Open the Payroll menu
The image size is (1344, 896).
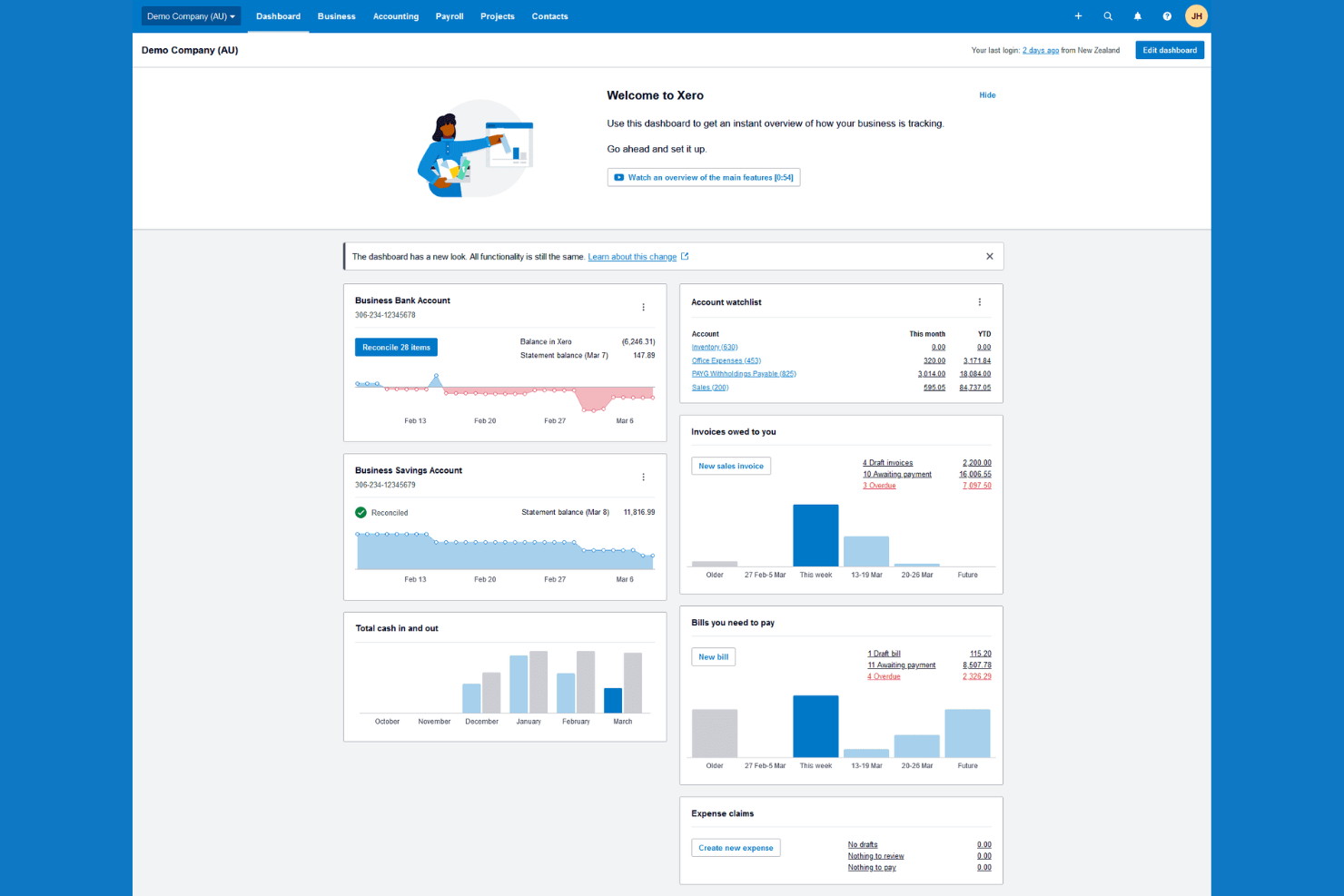(450, 16)
